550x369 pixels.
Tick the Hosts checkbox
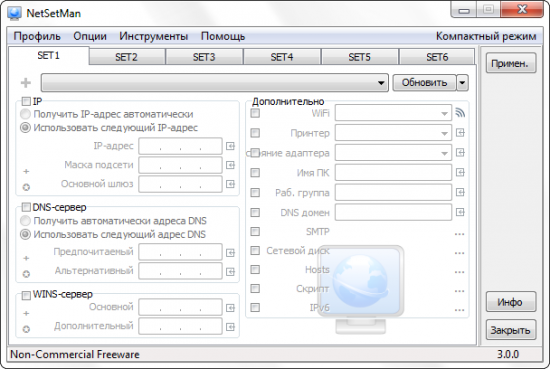coord(255,269)
